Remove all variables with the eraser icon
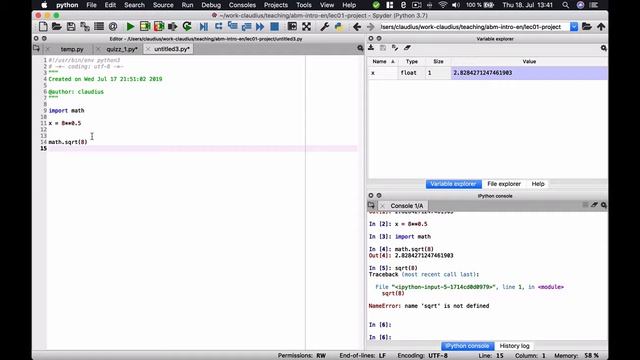The height and width of the screenshot is (360, 640). click(407, 48)
